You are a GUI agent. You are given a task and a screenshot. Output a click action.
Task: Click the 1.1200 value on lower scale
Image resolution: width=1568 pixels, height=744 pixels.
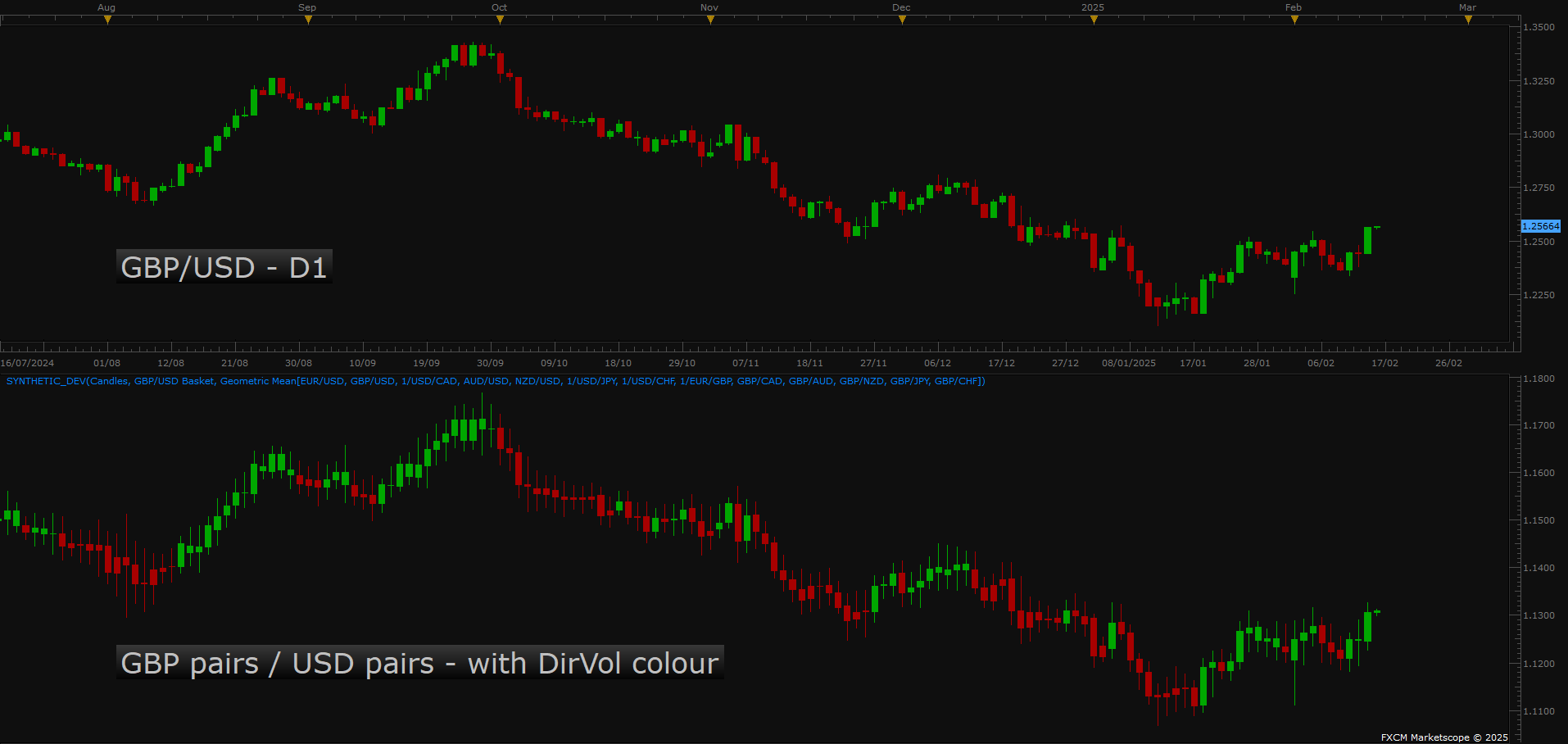click(x=1539, y=664)
